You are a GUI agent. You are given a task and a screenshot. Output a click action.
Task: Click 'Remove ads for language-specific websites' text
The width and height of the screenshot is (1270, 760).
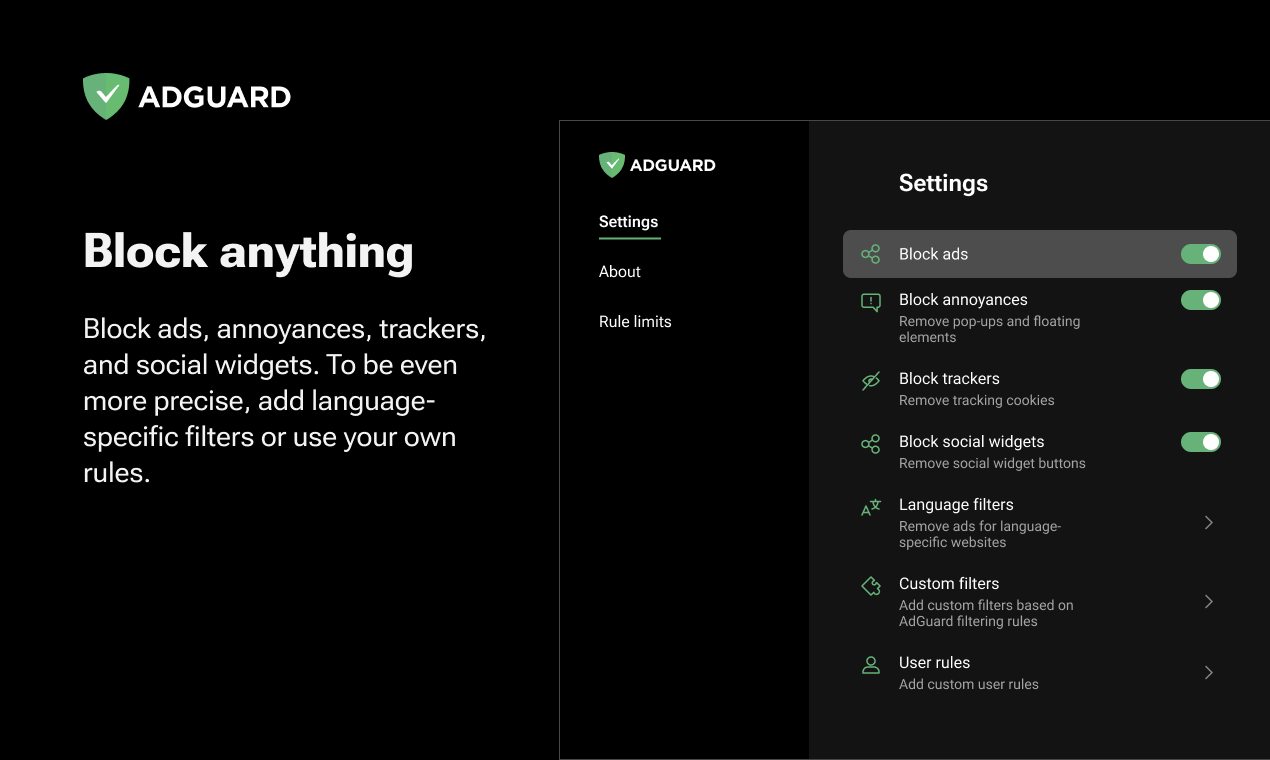980,534
